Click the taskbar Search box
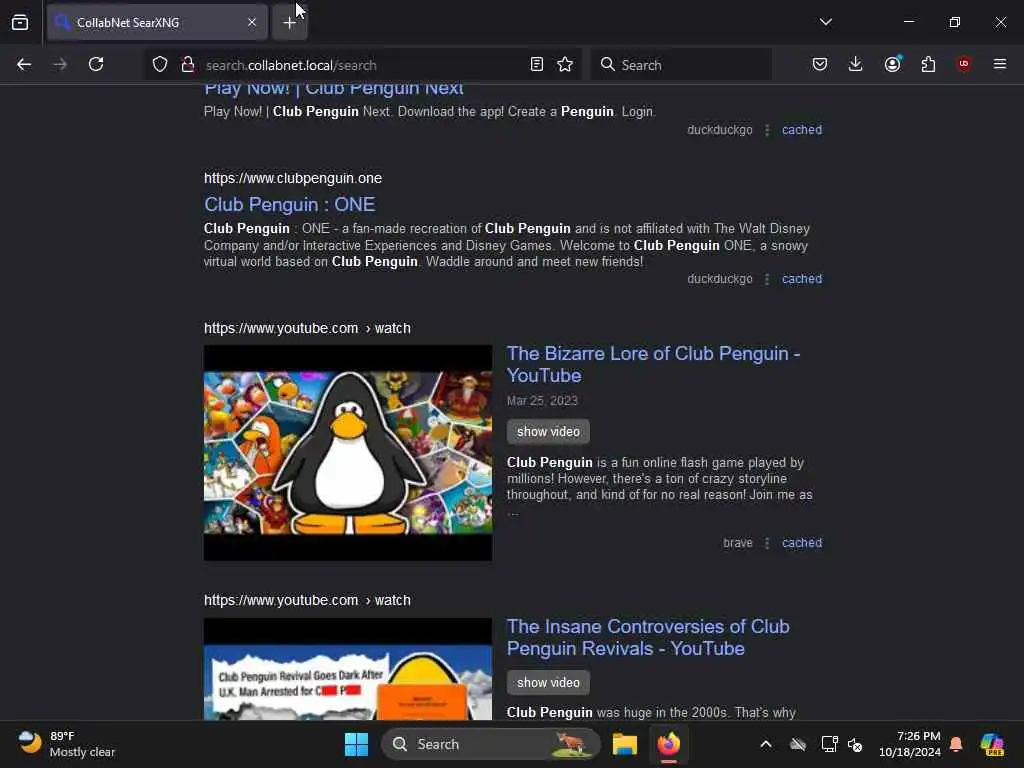The image size is (1024, 768). (x=490, y=744)
